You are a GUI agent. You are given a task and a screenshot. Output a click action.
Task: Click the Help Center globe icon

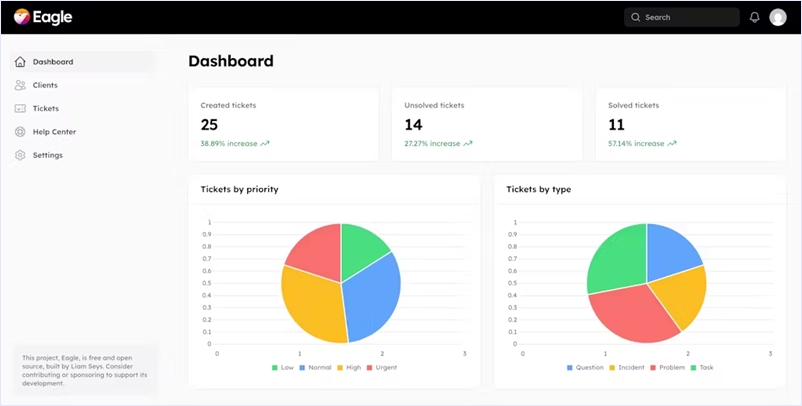[x=20, y=132]
